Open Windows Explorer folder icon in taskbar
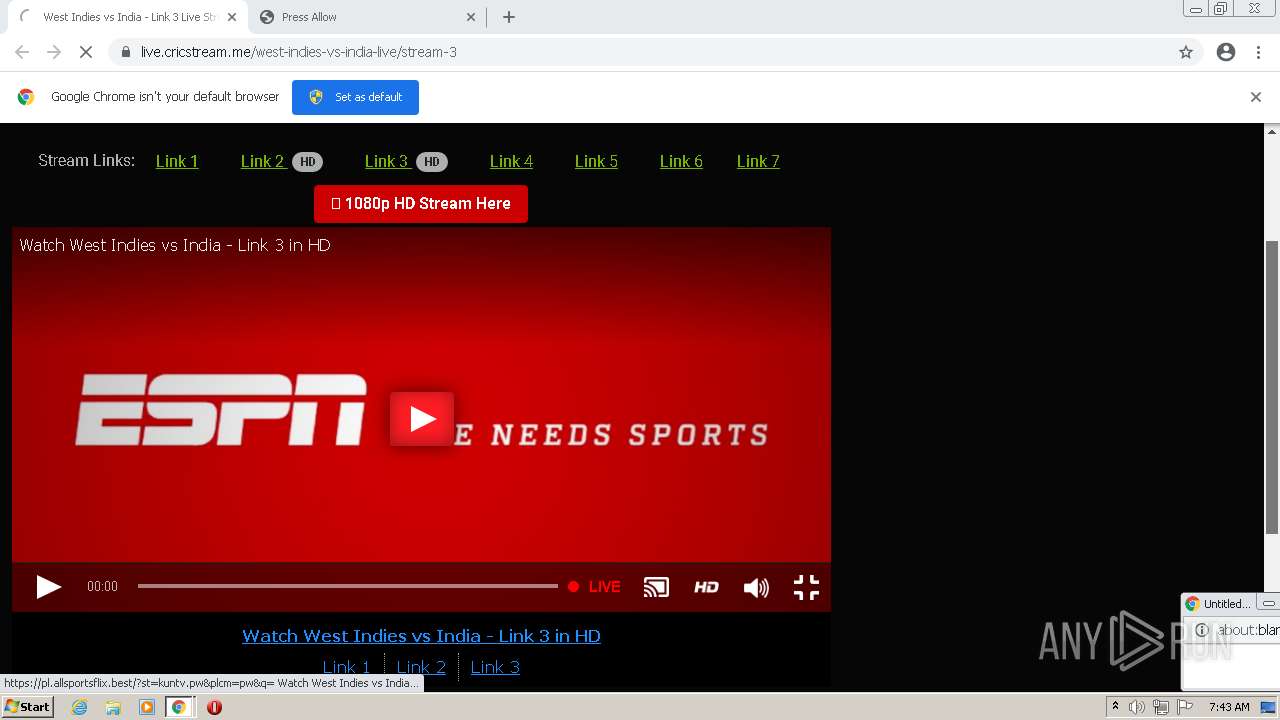This screenshot has height=720, width=1280. (x=113, y=707)
